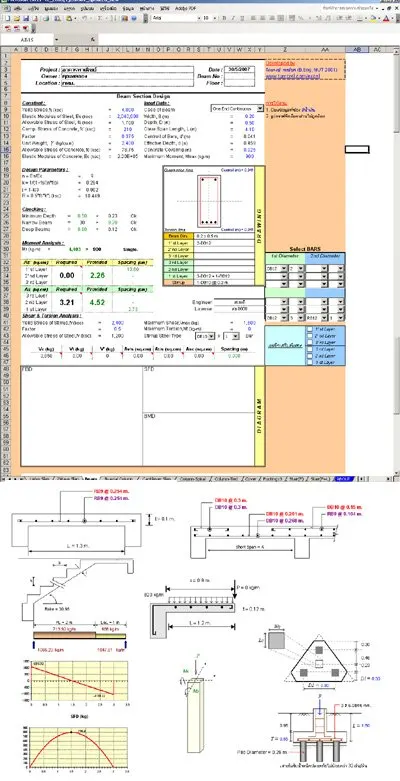Viewport: 400px width, 781px height.
Task: Click the provided area value 2.26
Action: (x=97, y=275)
